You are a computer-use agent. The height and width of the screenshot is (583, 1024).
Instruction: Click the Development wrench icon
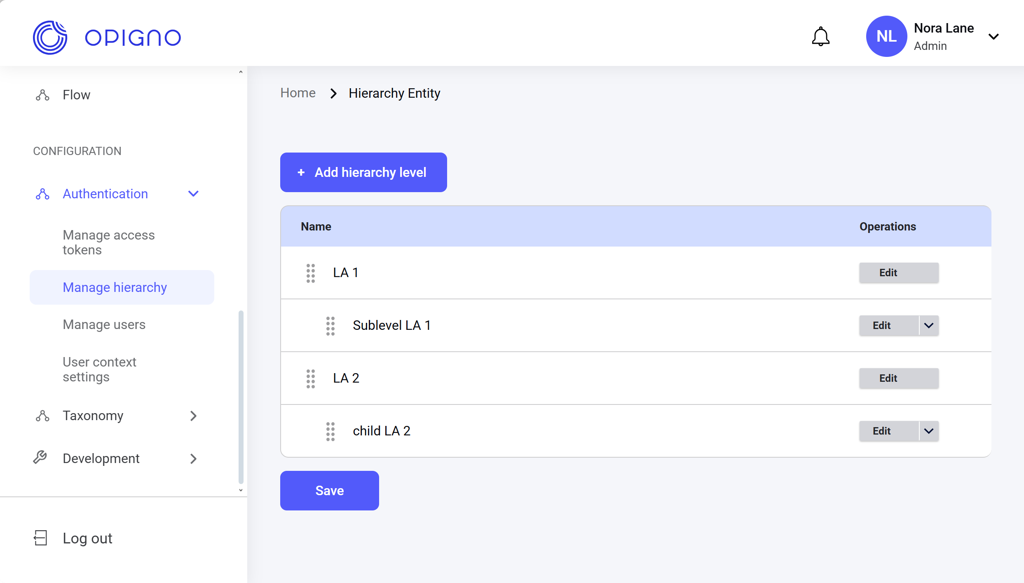[41, 458]
